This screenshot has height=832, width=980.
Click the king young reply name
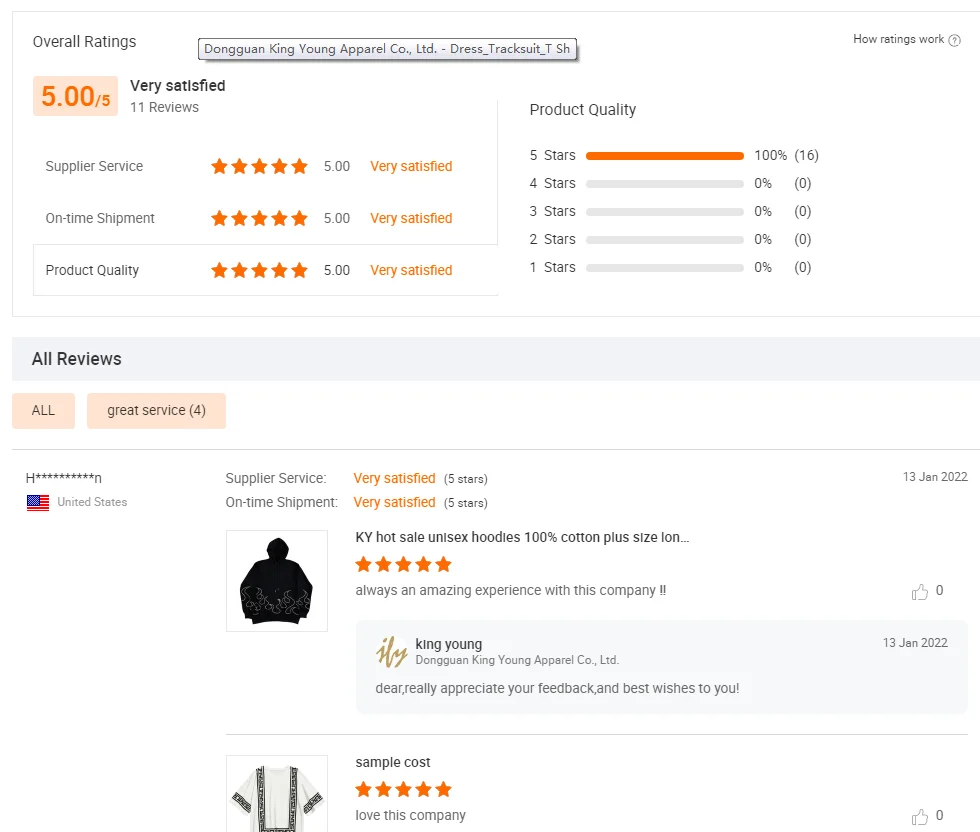coord(448,644)
